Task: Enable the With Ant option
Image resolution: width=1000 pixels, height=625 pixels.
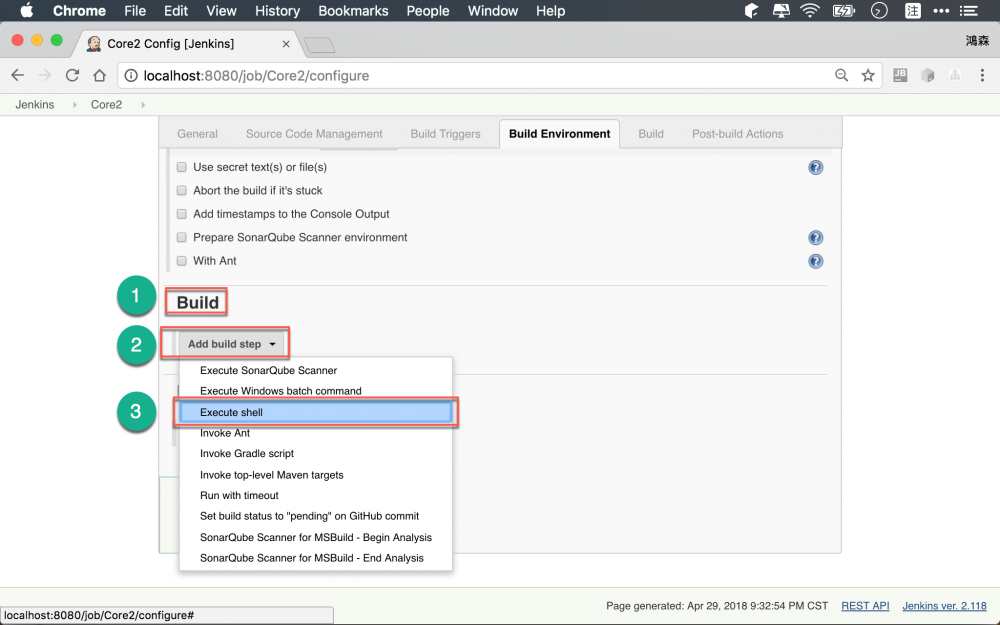Action: 181,260
